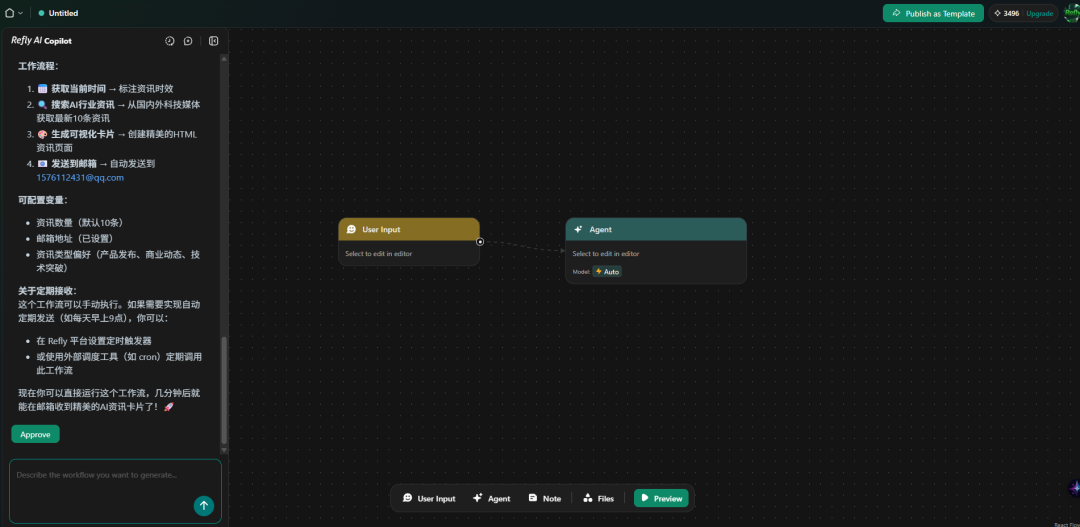
Task: Start a new Copilot chat with bubble icon
Action: [188, 41]
